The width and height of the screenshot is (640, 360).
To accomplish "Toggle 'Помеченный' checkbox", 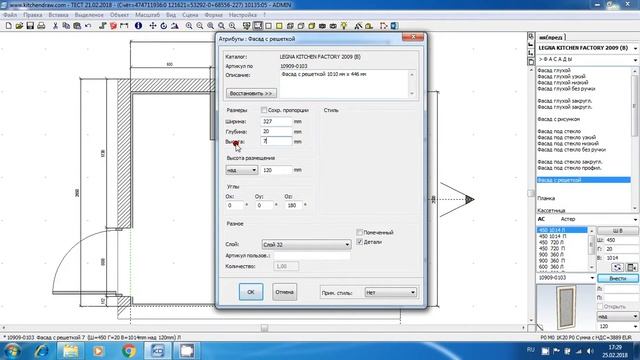I will coord(360,232).
